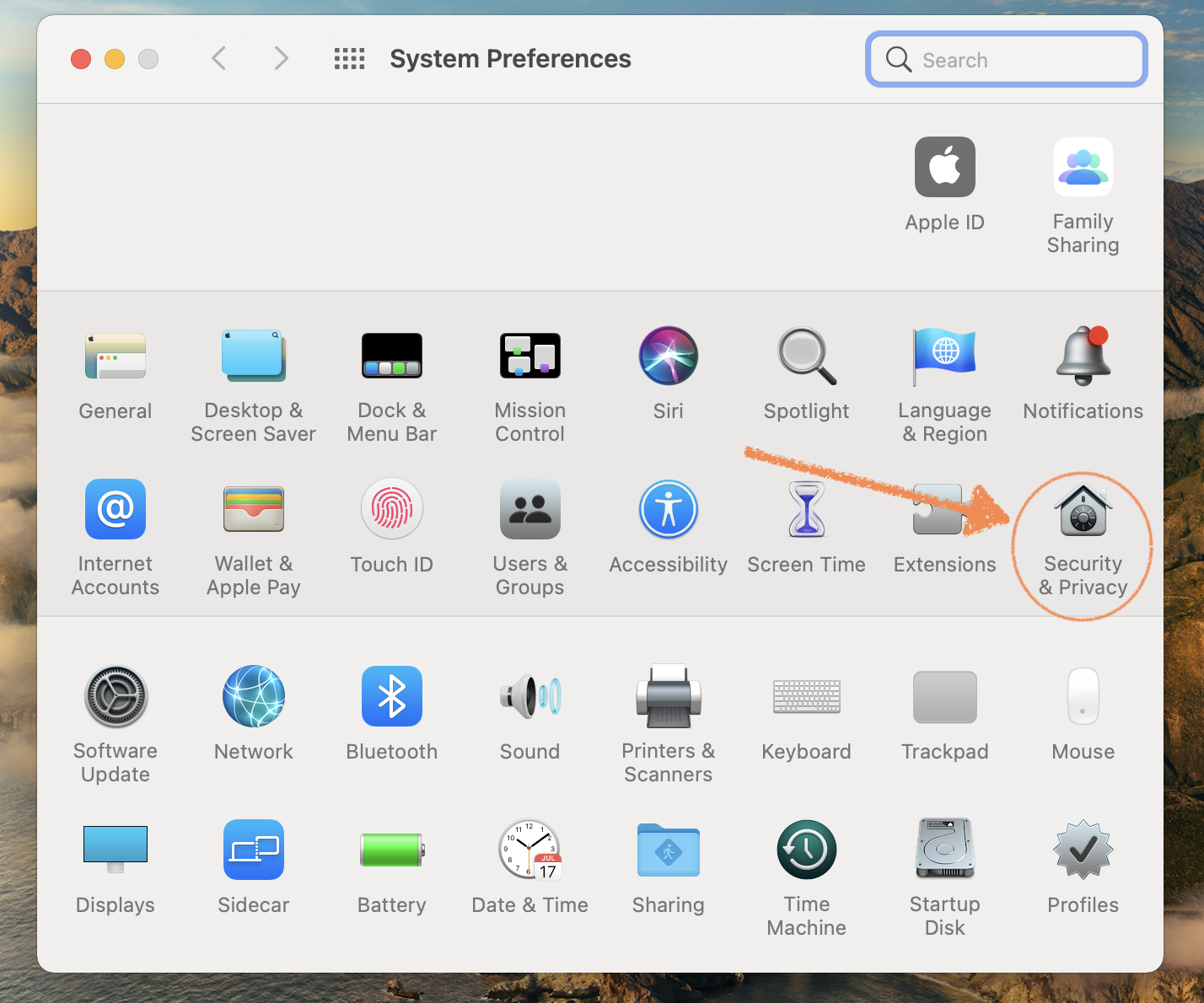Click the Show All grid button

pos(349,59)
